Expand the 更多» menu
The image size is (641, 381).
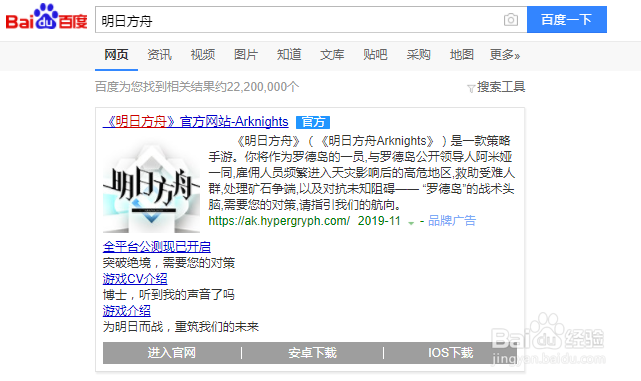[x=504, y=55]
